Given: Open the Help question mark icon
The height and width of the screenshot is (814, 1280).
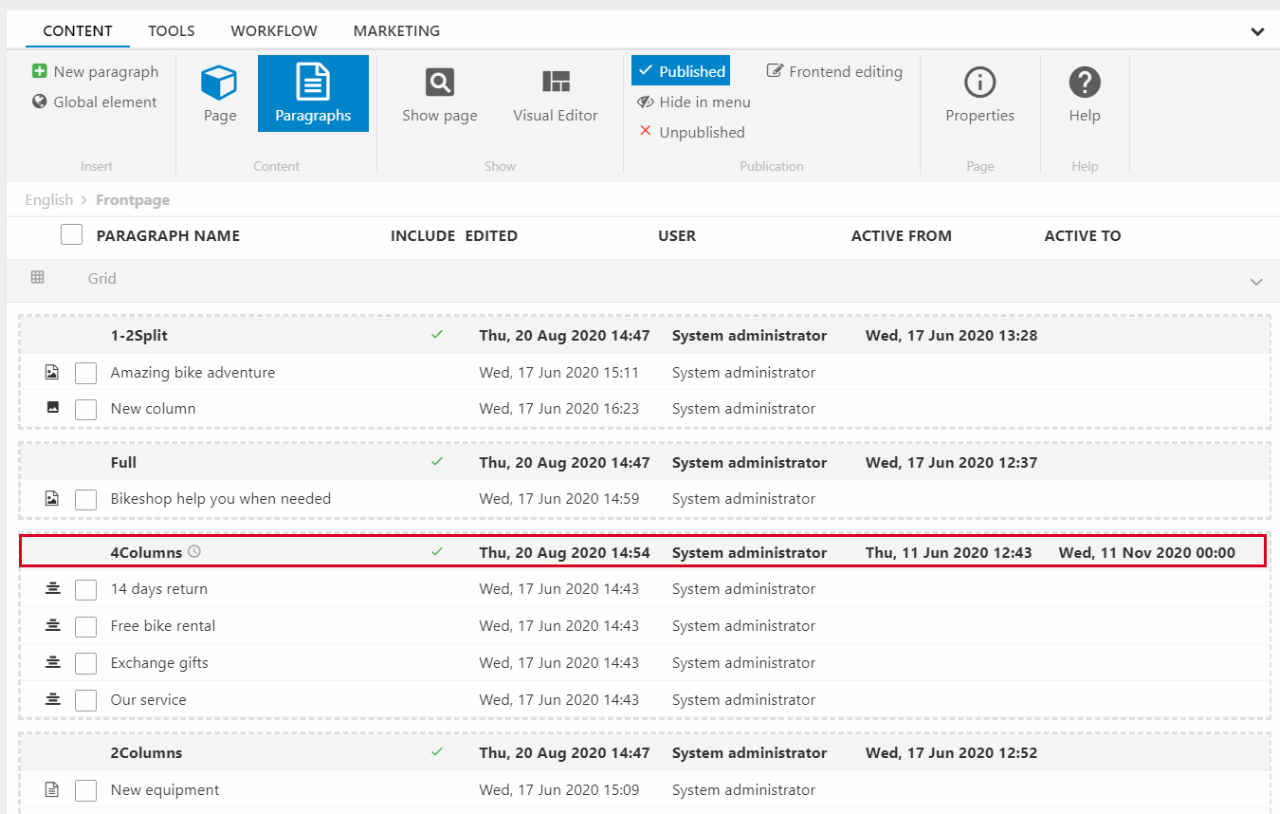Looking at the screenshot, I should tap(1084, 83).
